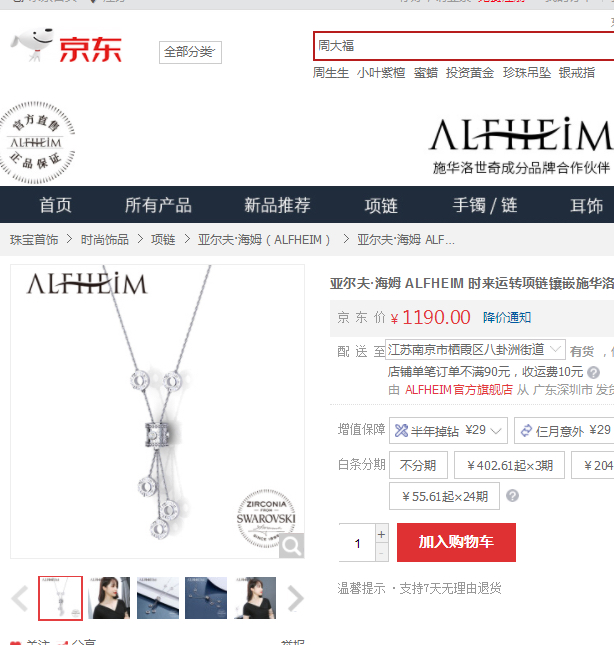Click the shipping fee help question icon

coord(593,373)
